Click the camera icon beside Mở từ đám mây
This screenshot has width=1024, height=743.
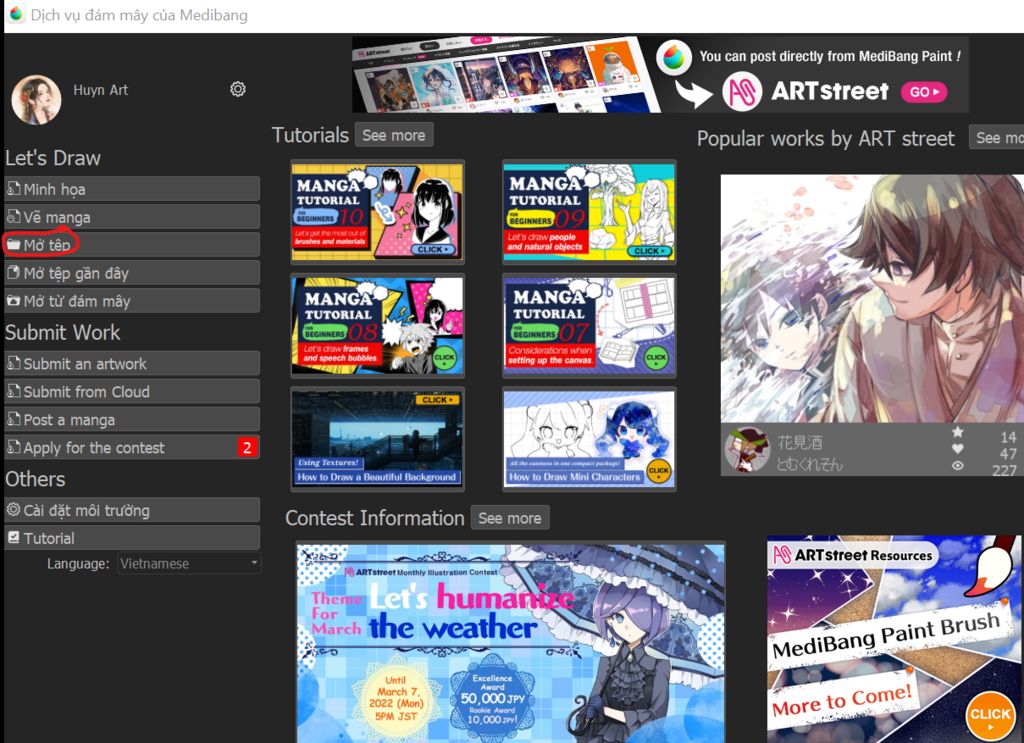(14, 301)
